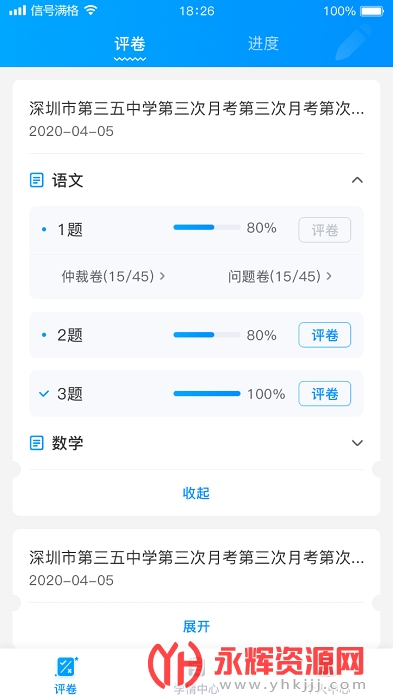The height and width of the screenshot is (700, 393).
Task: Switch to the 进度 tab
Action: click(x=263, y=43)
